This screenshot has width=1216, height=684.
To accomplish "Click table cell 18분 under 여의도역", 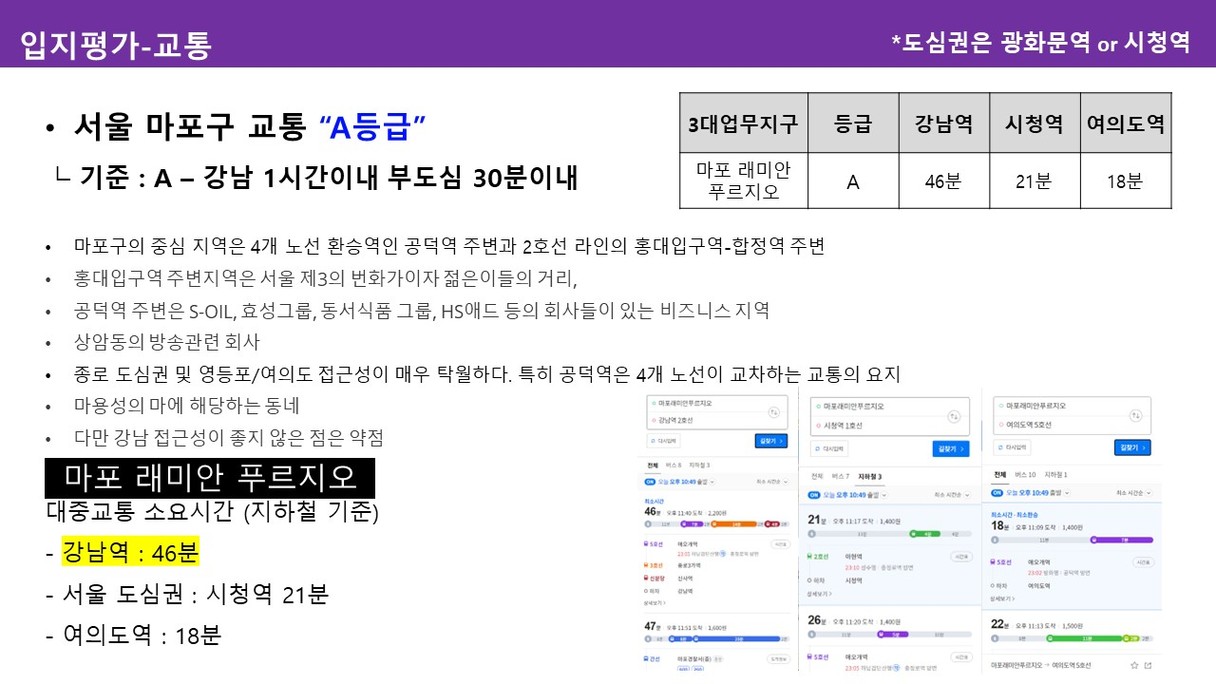I will 1125,181.
